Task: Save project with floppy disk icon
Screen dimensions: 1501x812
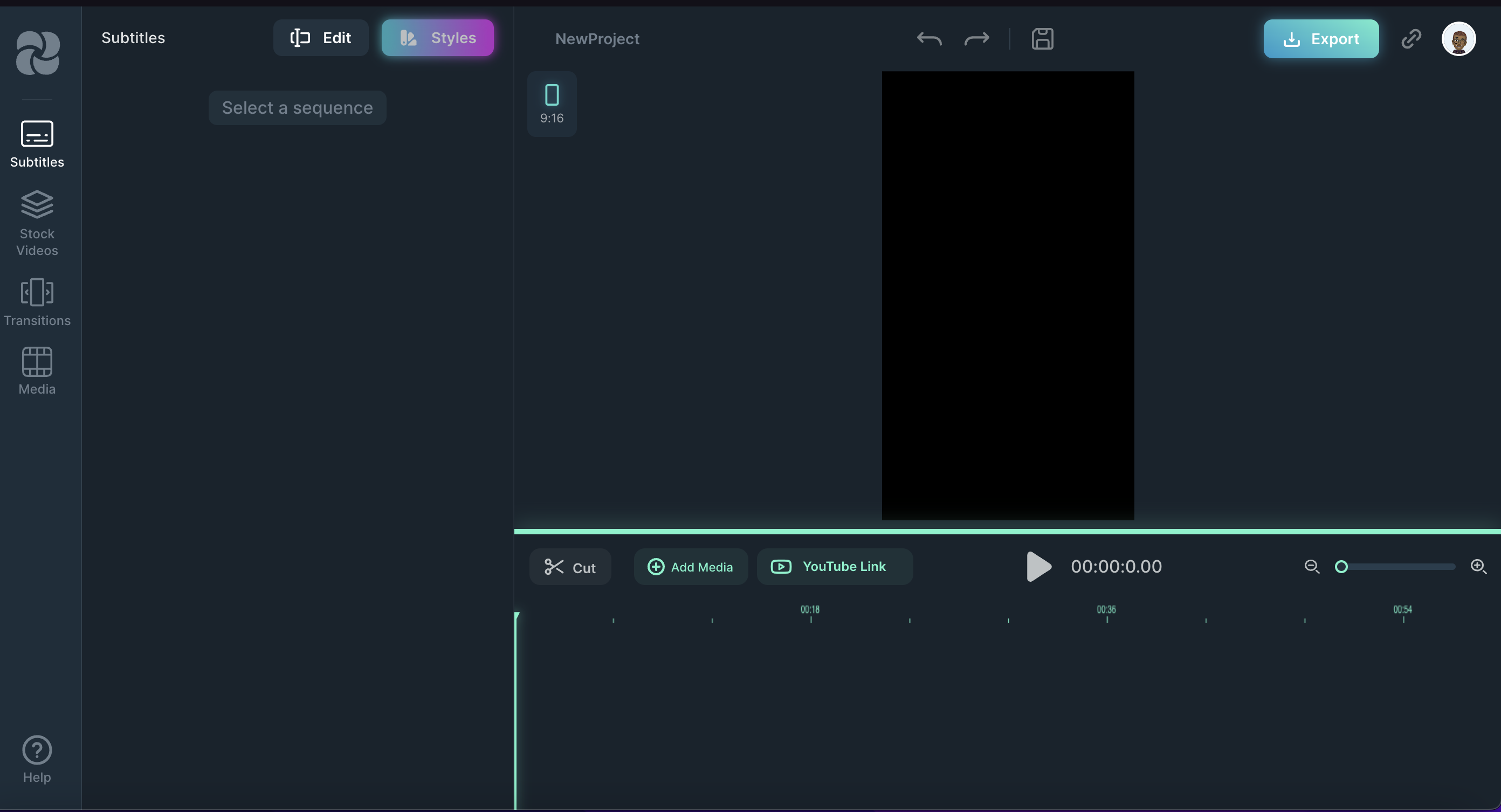Action: click(x=1042, y=39)
